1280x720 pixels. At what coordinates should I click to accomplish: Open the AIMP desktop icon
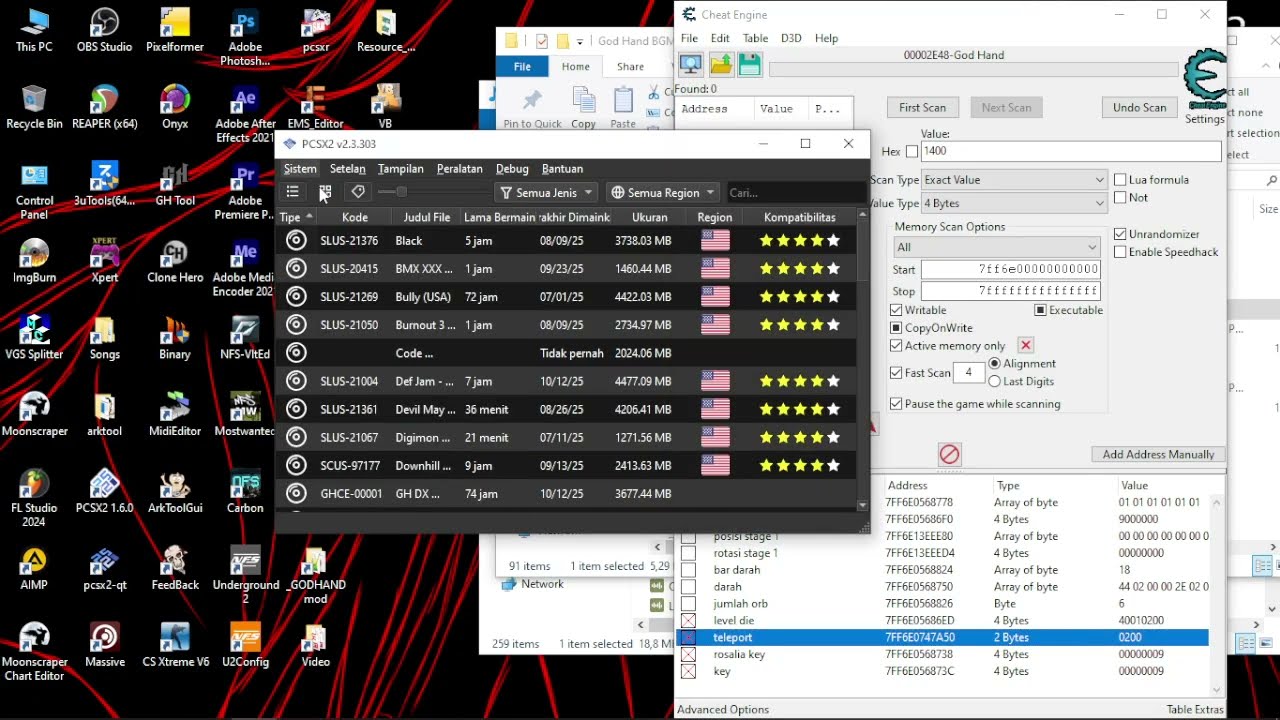point(34,568)
